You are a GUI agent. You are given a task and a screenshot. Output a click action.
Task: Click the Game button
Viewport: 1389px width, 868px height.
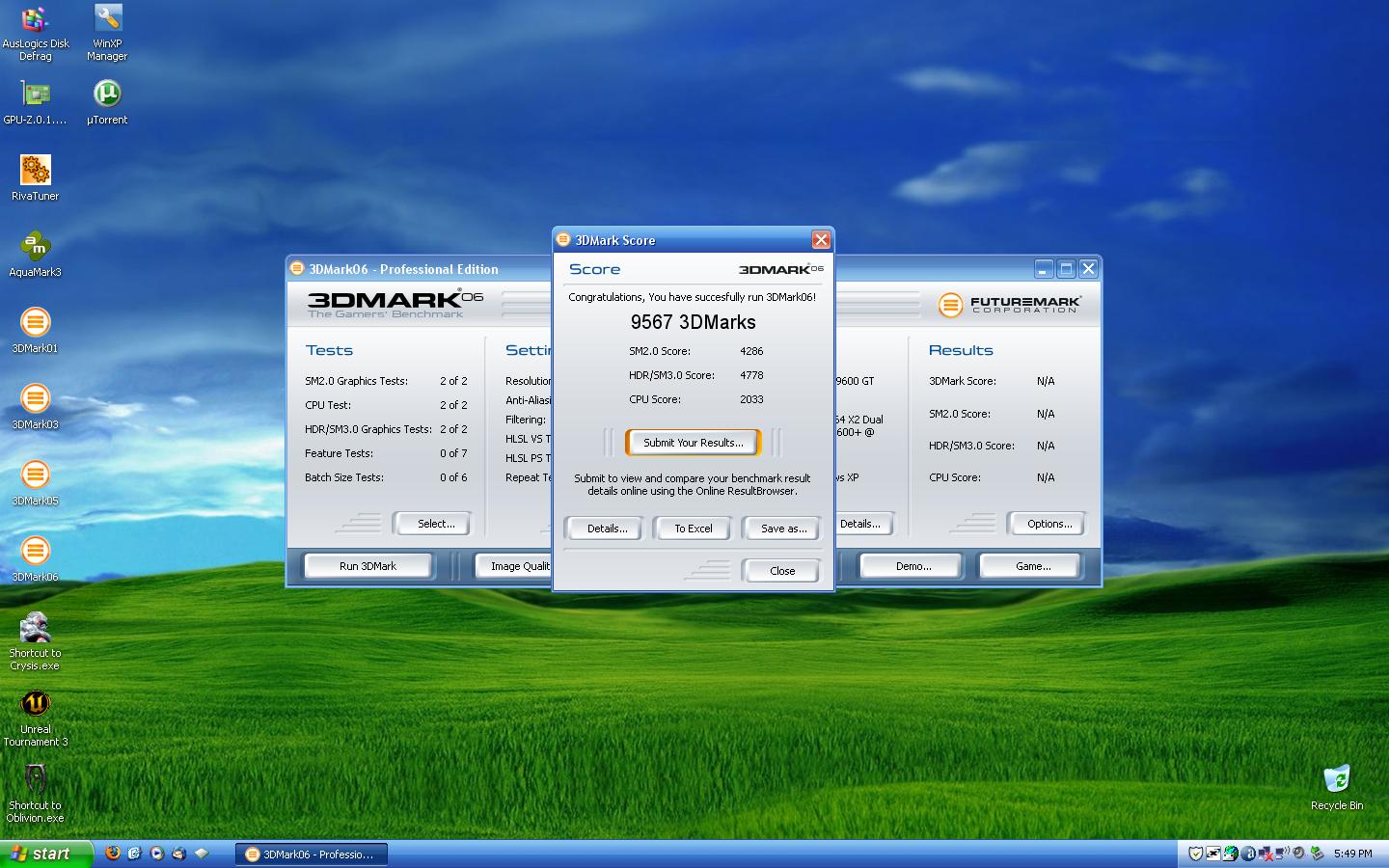click(x=1033, y=566)
